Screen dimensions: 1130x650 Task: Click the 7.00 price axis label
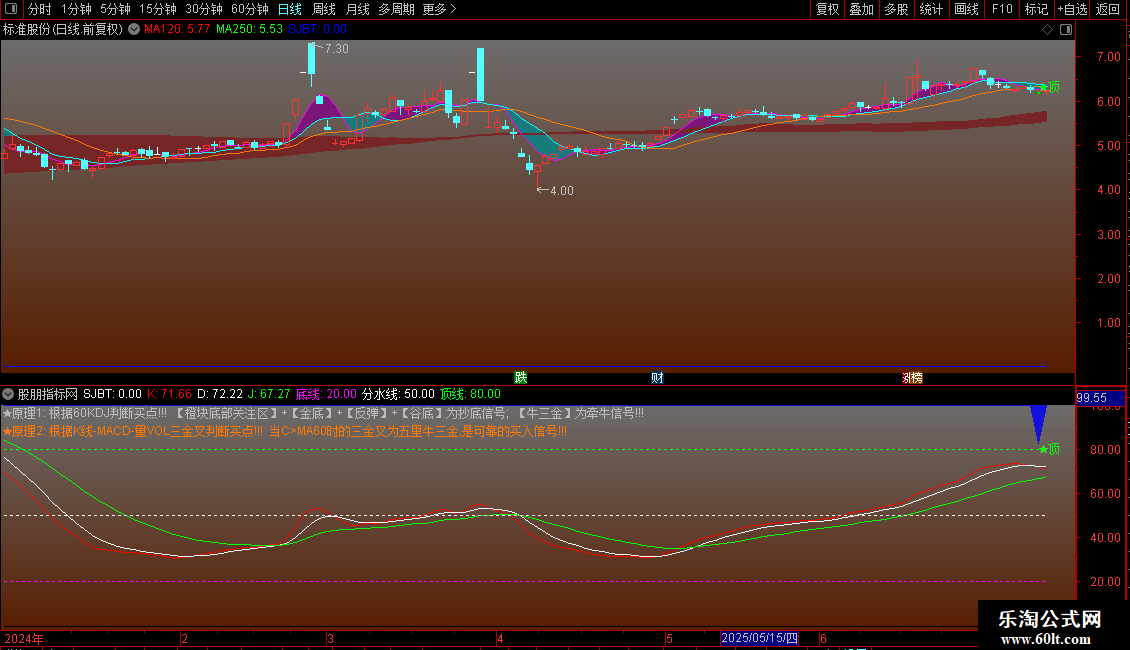point(1108,57)
